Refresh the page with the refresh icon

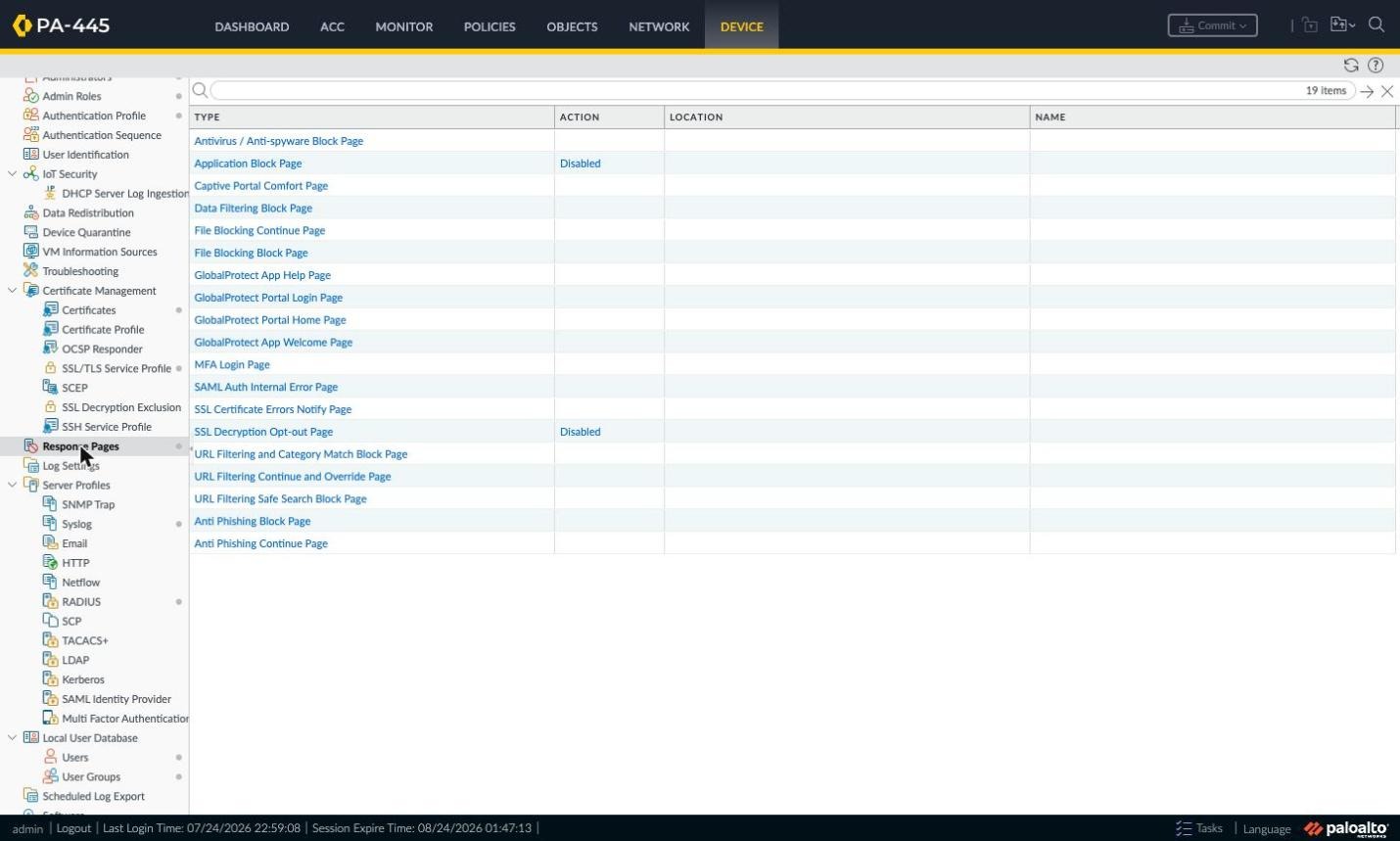(x=1351, y=65)
